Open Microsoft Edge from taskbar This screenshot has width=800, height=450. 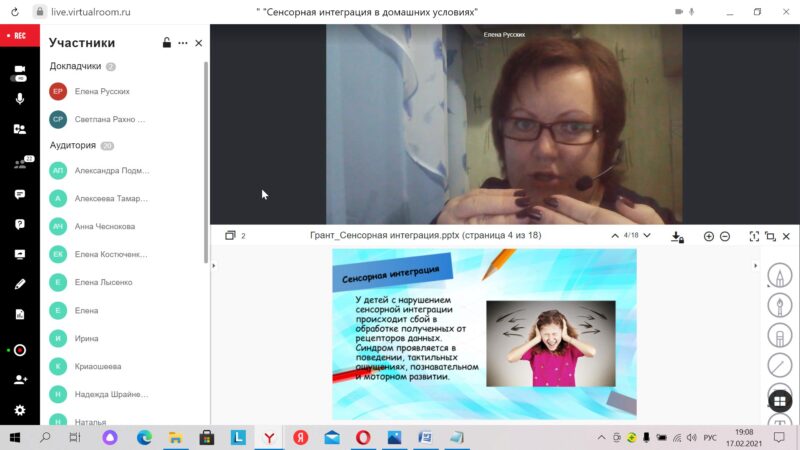[144, 437]
